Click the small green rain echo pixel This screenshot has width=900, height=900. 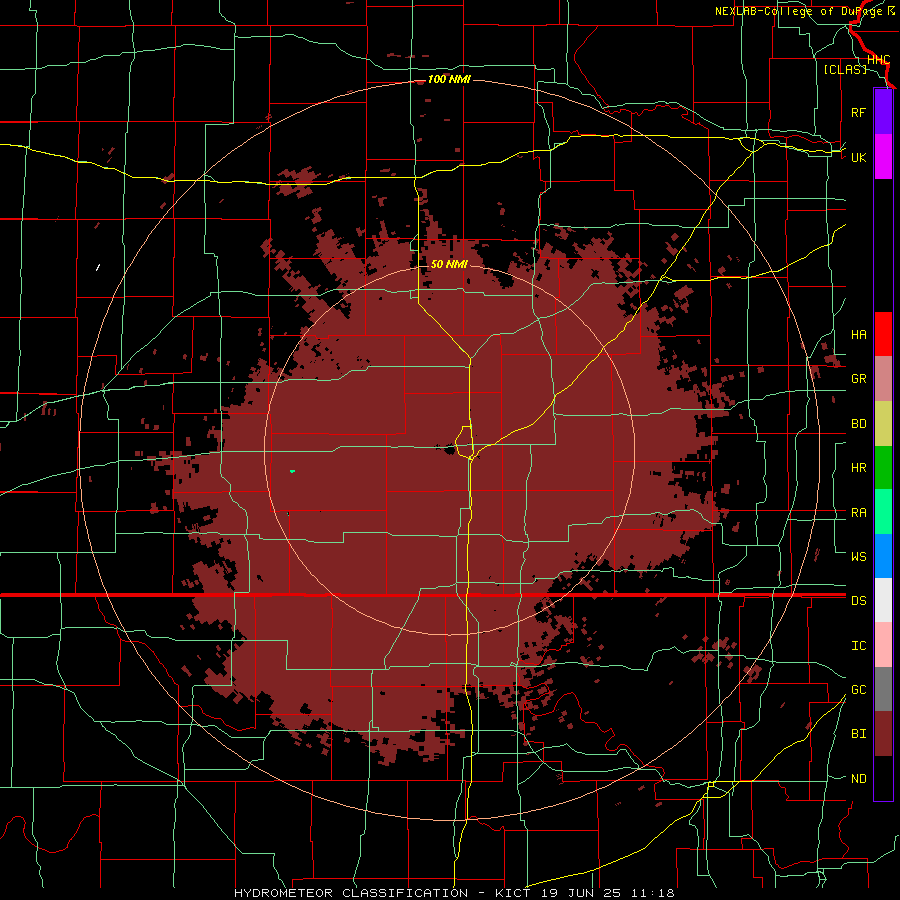tap(293, 471)
